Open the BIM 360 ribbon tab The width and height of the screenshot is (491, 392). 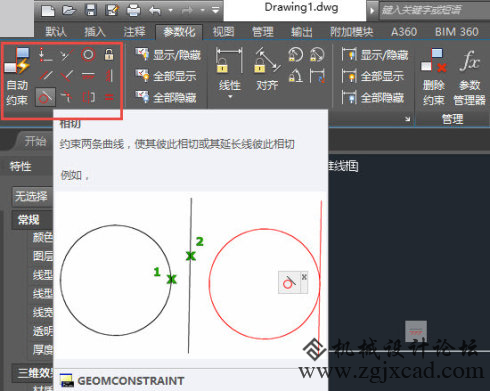pos(457,32)
